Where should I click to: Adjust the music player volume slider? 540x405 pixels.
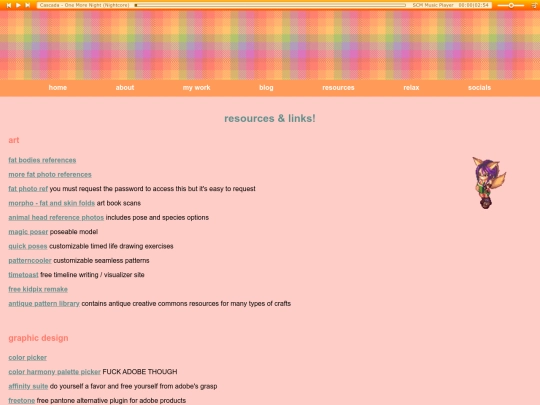tap(511, 5)
